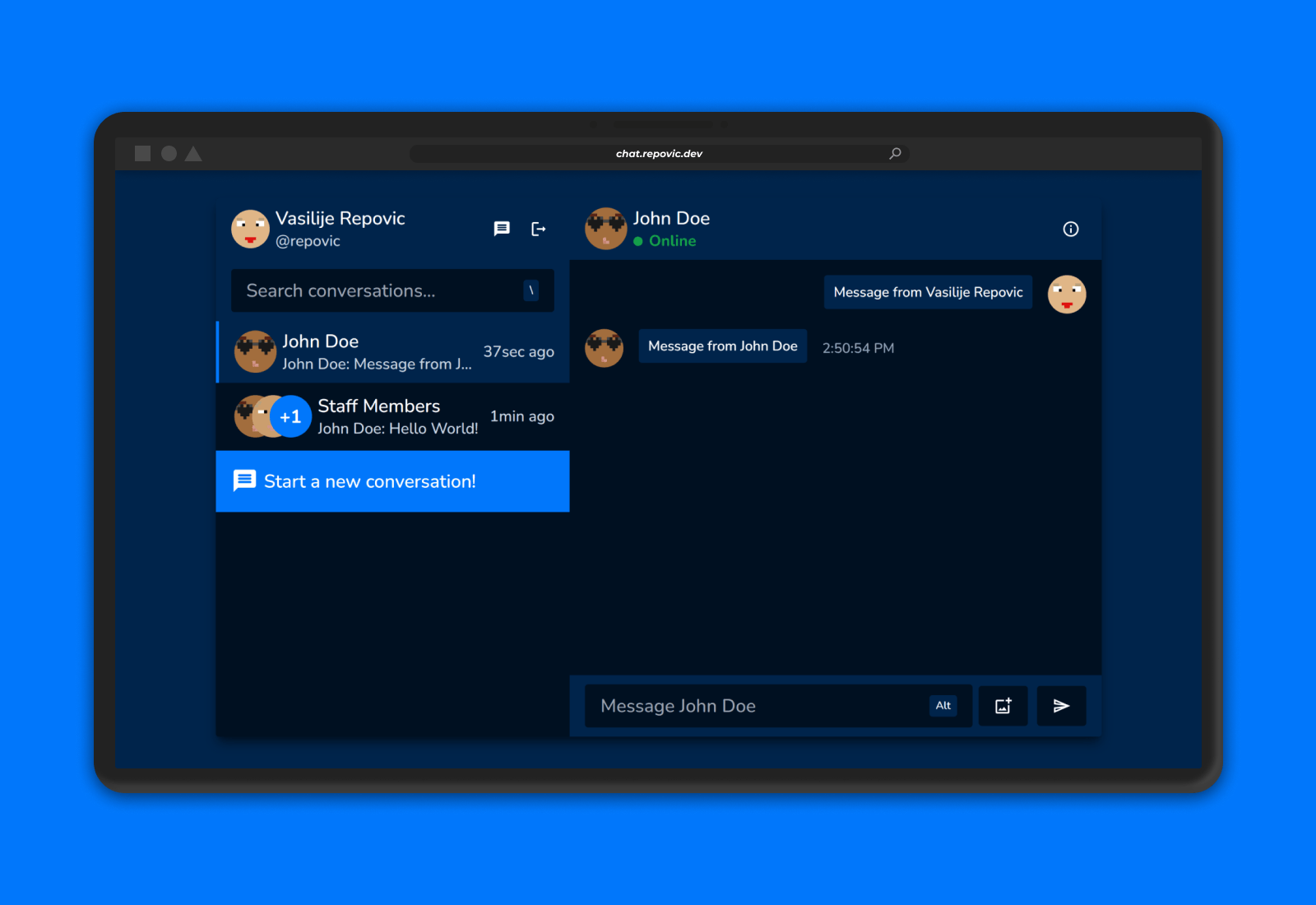Image resolution: width=1316 pixels, height=905 pixels.
Task: Click the logout icon in sidebar header
Action: click(x=539, y=229)
